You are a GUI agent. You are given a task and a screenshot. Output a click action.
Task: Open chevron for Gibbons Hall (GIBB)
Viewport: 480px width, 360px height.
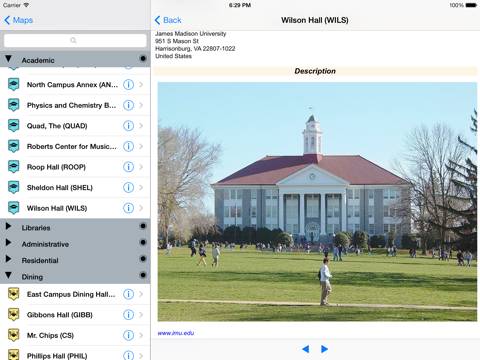pyautogui.click(x=141, y=315)
